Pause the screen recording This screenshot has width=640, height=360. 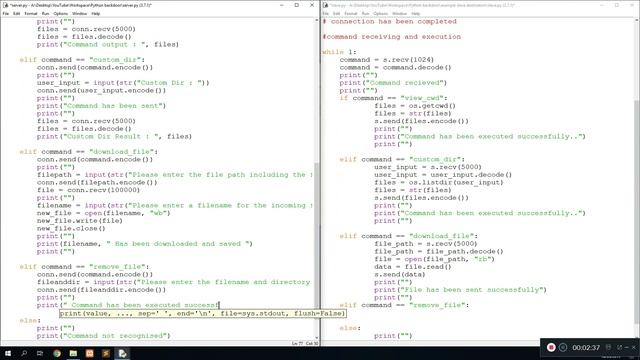coord(563,347)
